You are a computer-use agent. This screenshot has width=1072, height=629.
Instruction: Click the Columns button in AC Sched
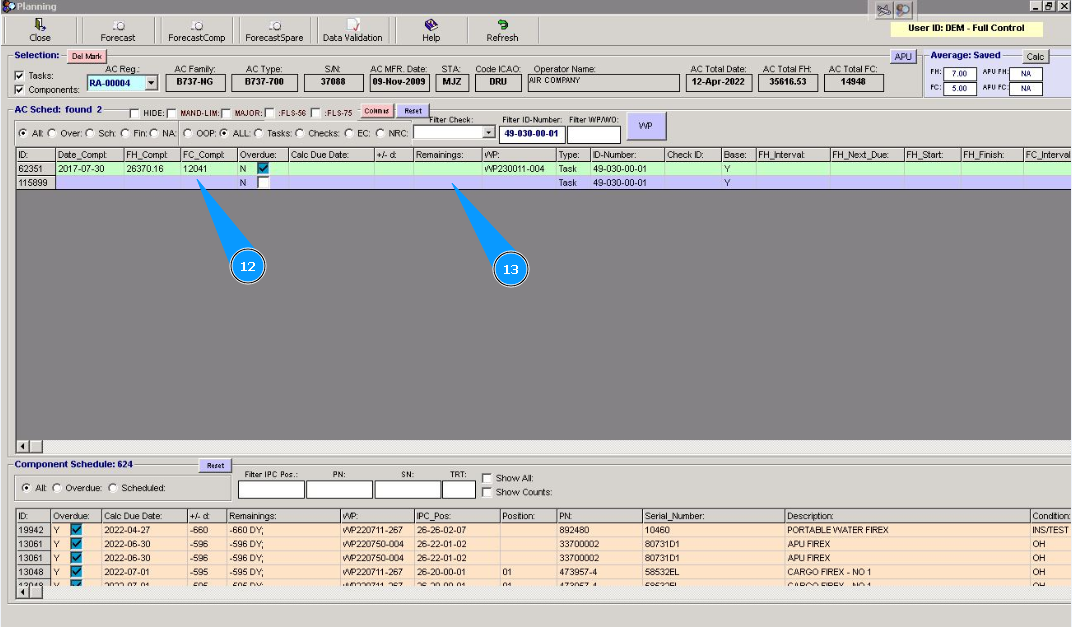[377, 111]
